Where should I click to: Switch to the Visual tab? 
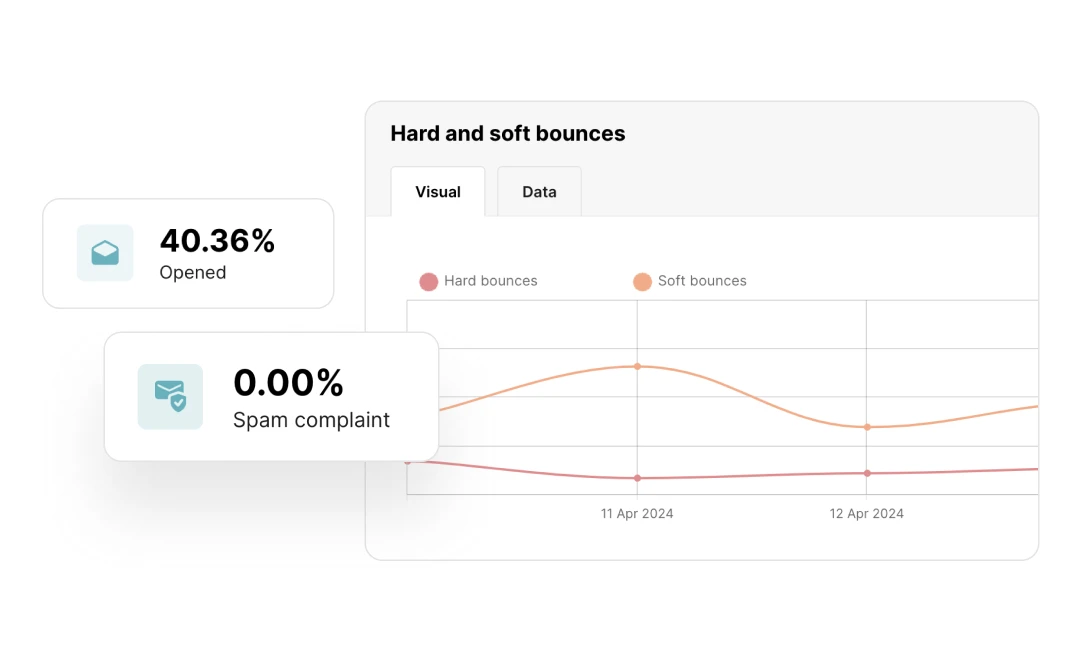[x=438, y=192]
